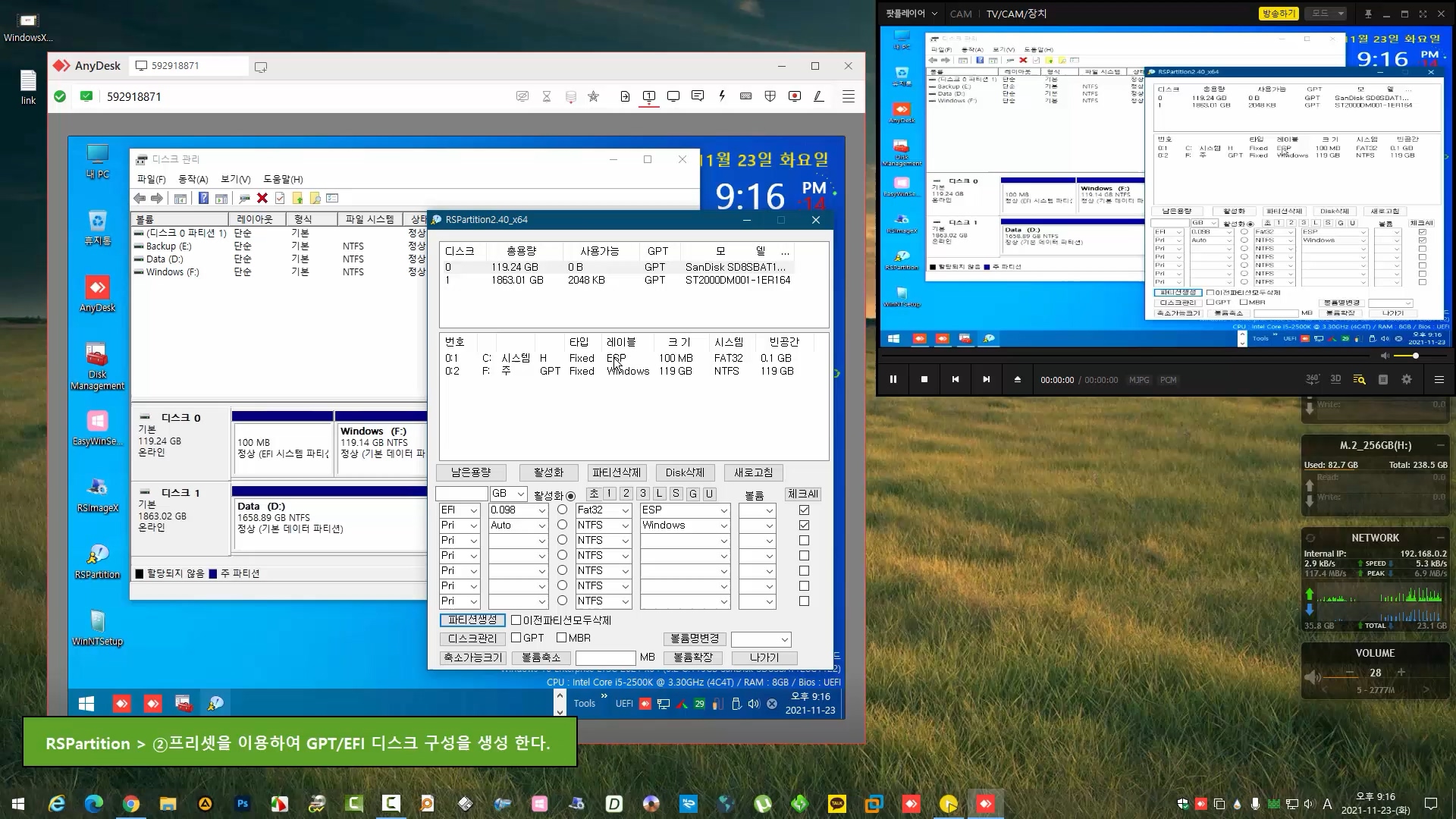Click the MB volume shrink input field
1456x819 pixels.
coord(605,657)
